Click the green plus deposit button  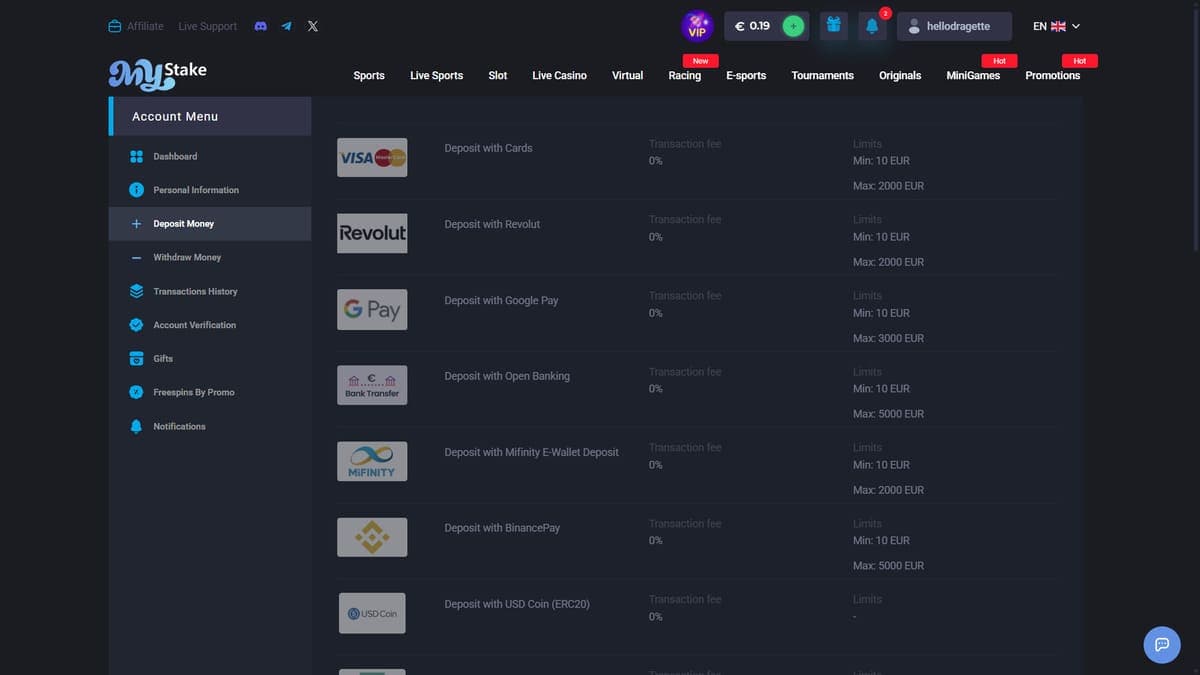[x=793, y=26]
